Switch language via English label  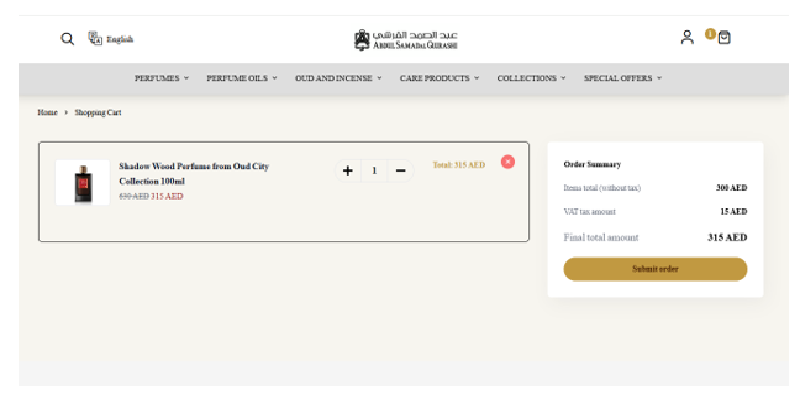point(120,39)
